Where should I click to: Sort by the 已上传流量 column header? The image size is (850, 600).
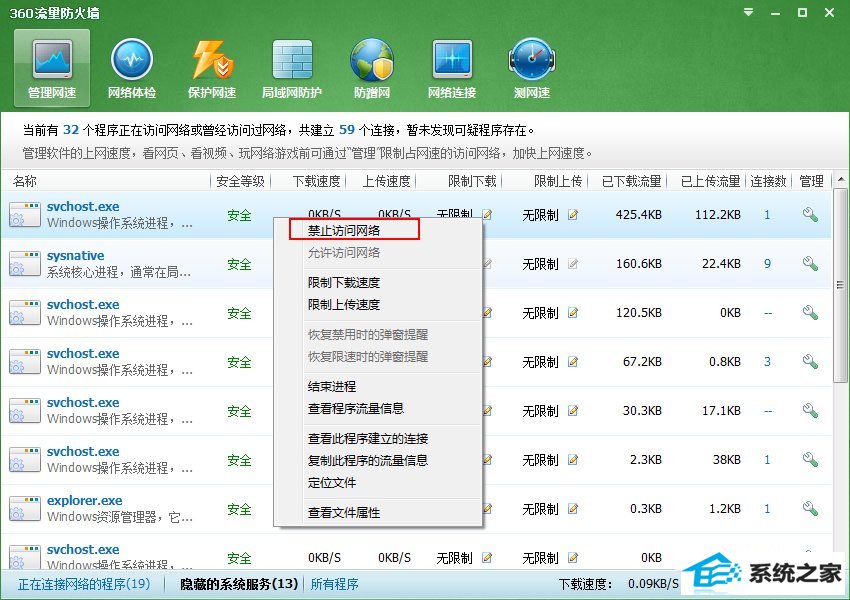tap(711, 181)
